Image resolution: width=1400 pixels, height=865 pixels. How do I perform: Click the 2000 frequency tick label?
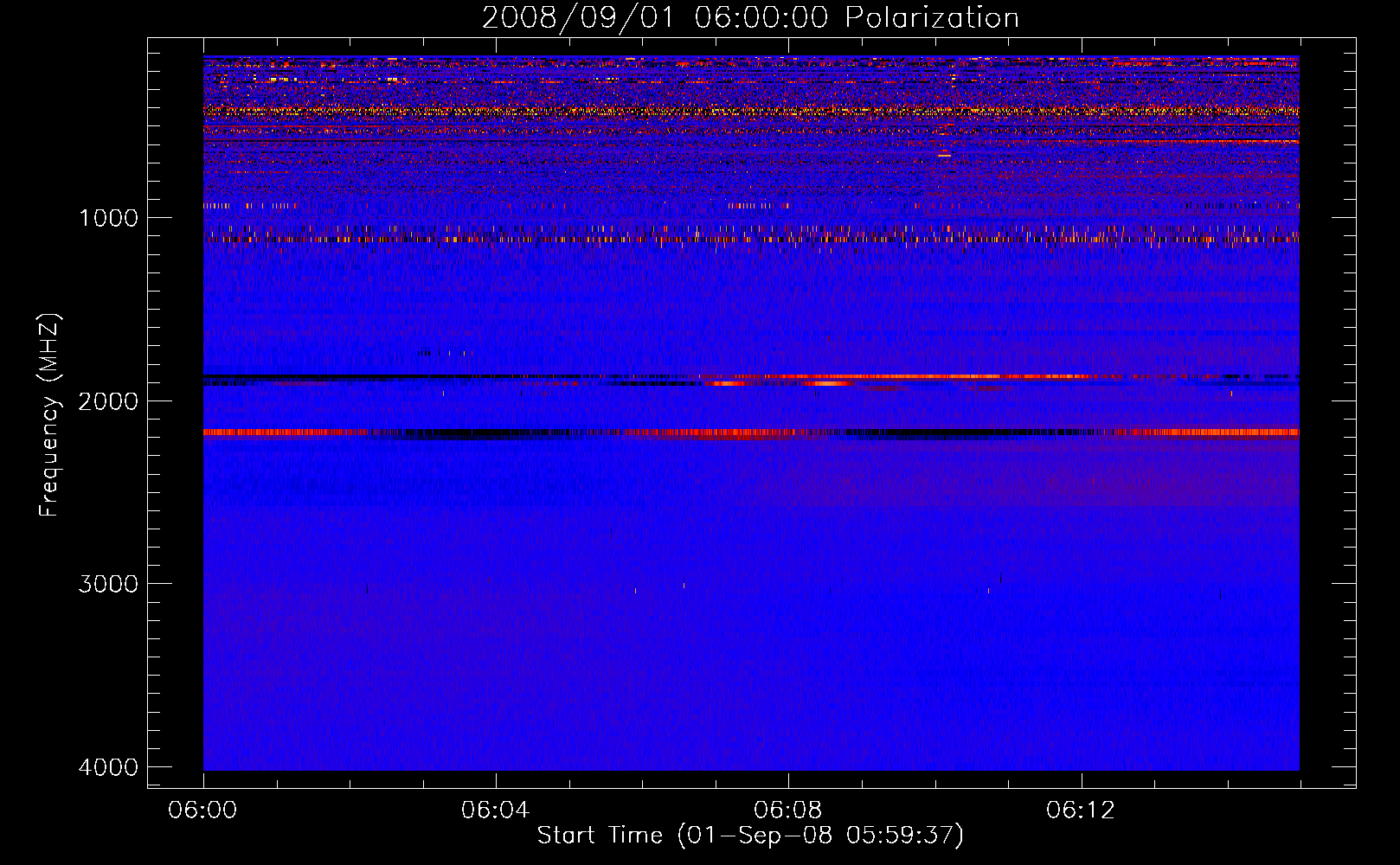point(108,401)
